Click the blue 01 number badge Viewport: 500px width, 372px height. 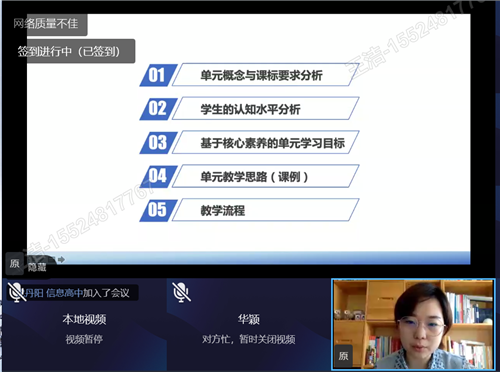pyautogui.click(x=158, y=75)
